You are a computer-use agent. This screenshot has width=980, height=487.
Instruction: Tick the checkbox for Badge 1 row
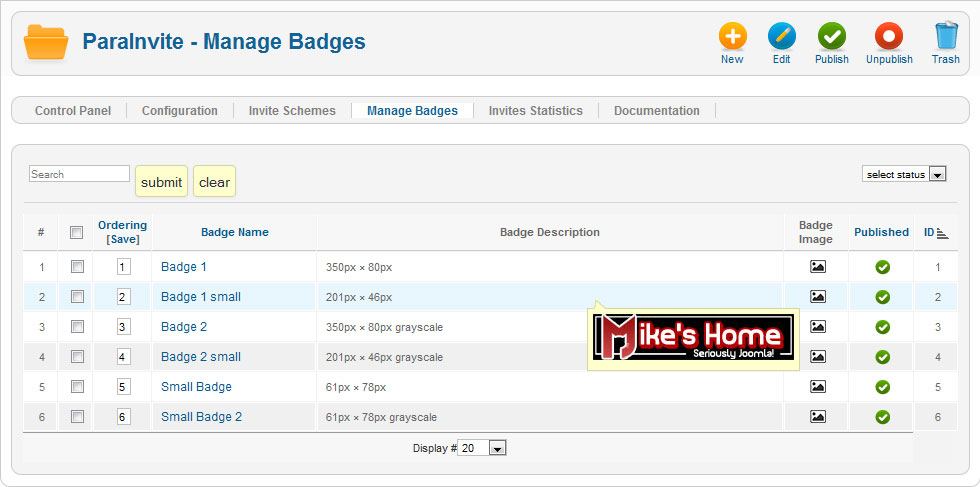pos(77,267)
